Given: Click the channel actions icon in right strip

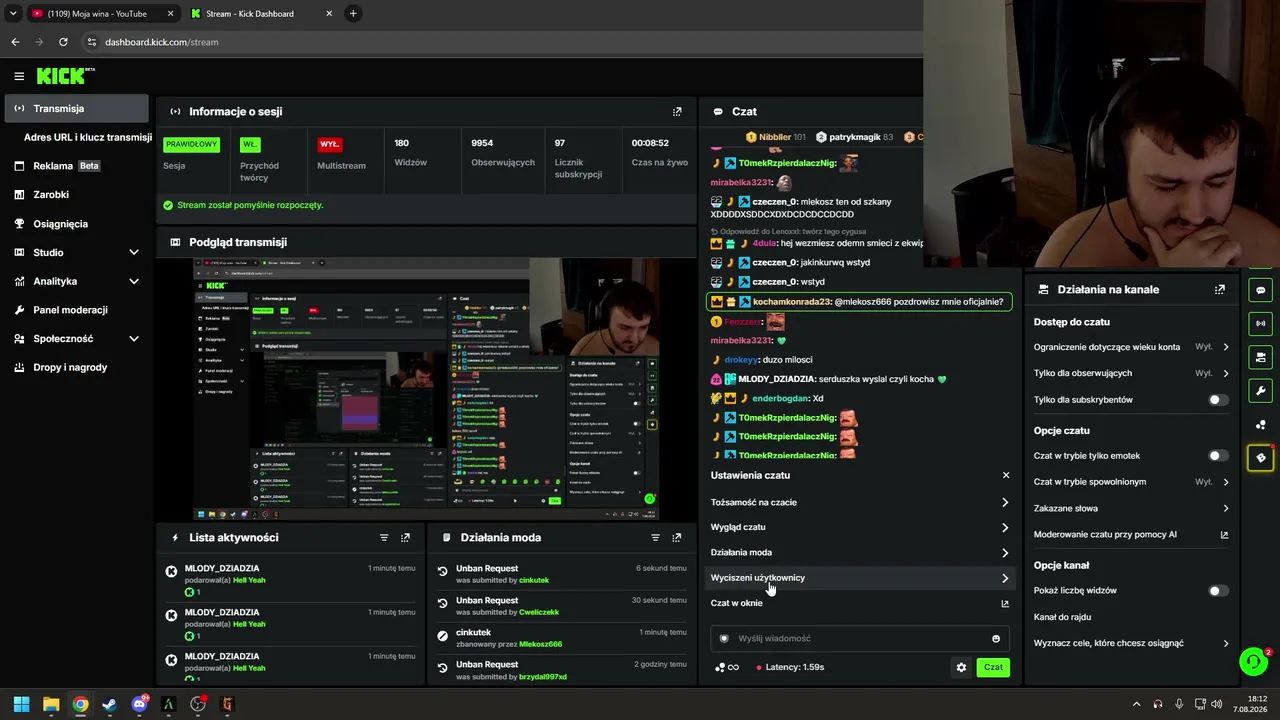Looking at the screenshot, I should click(1260, 357).
